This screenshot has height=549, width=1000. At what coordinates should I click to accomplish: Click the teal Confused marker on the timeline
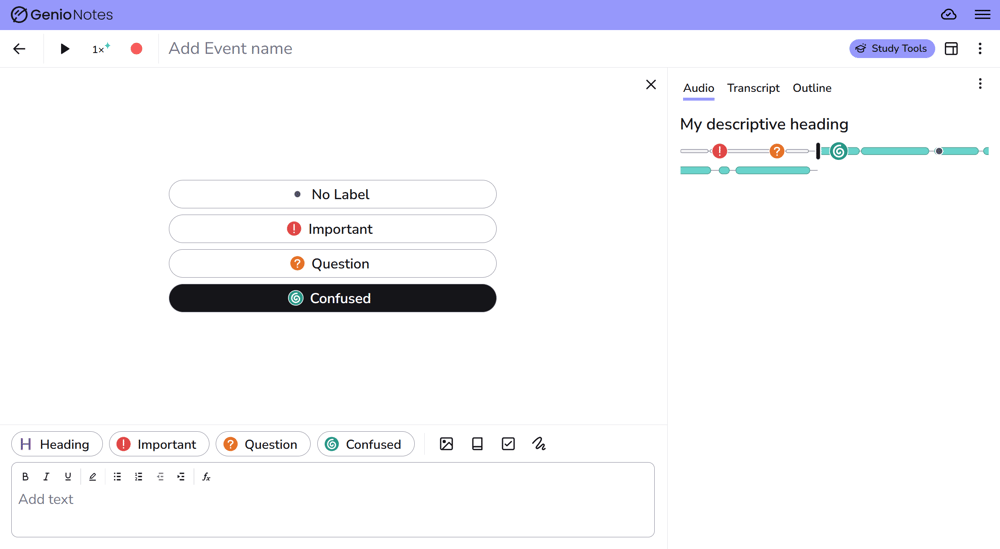click(839, 151)
